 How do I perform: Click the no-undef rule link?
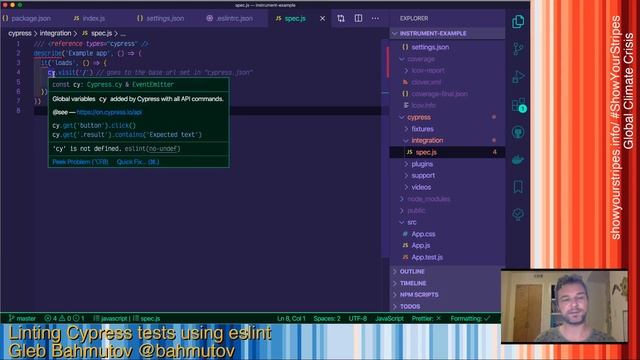164,149
